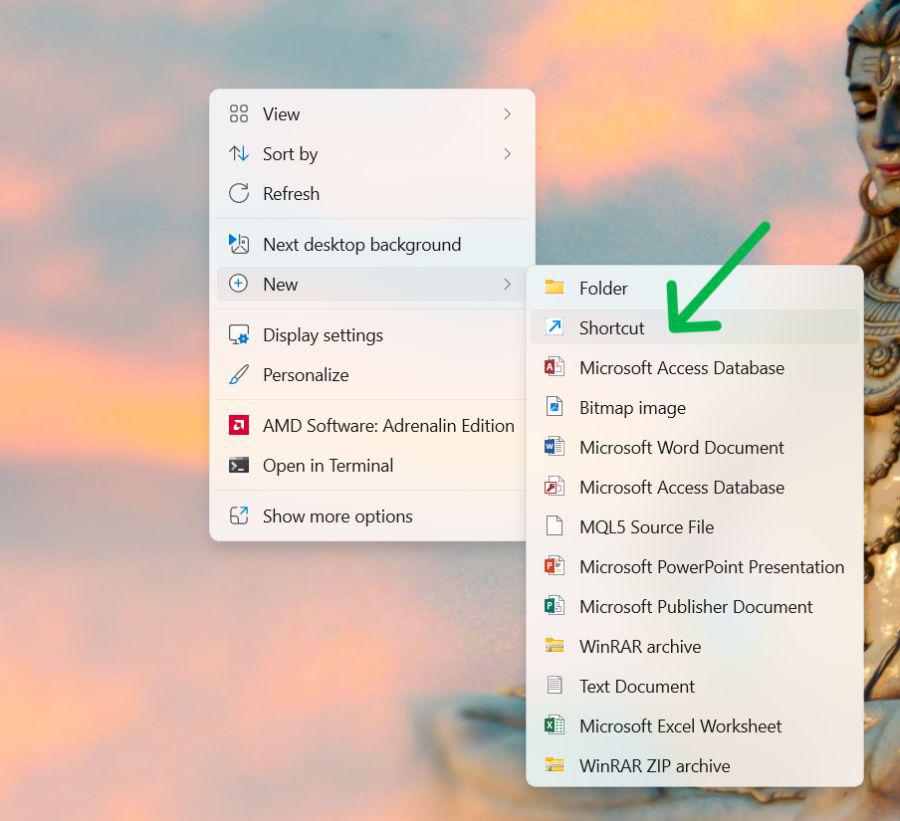Open the New submenu arrow

pos(508,284)
